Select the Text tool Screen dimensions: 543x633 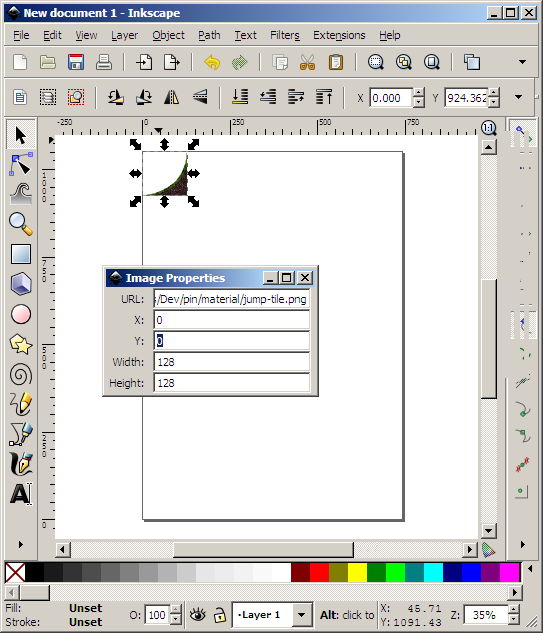click(x=21, y=494)
